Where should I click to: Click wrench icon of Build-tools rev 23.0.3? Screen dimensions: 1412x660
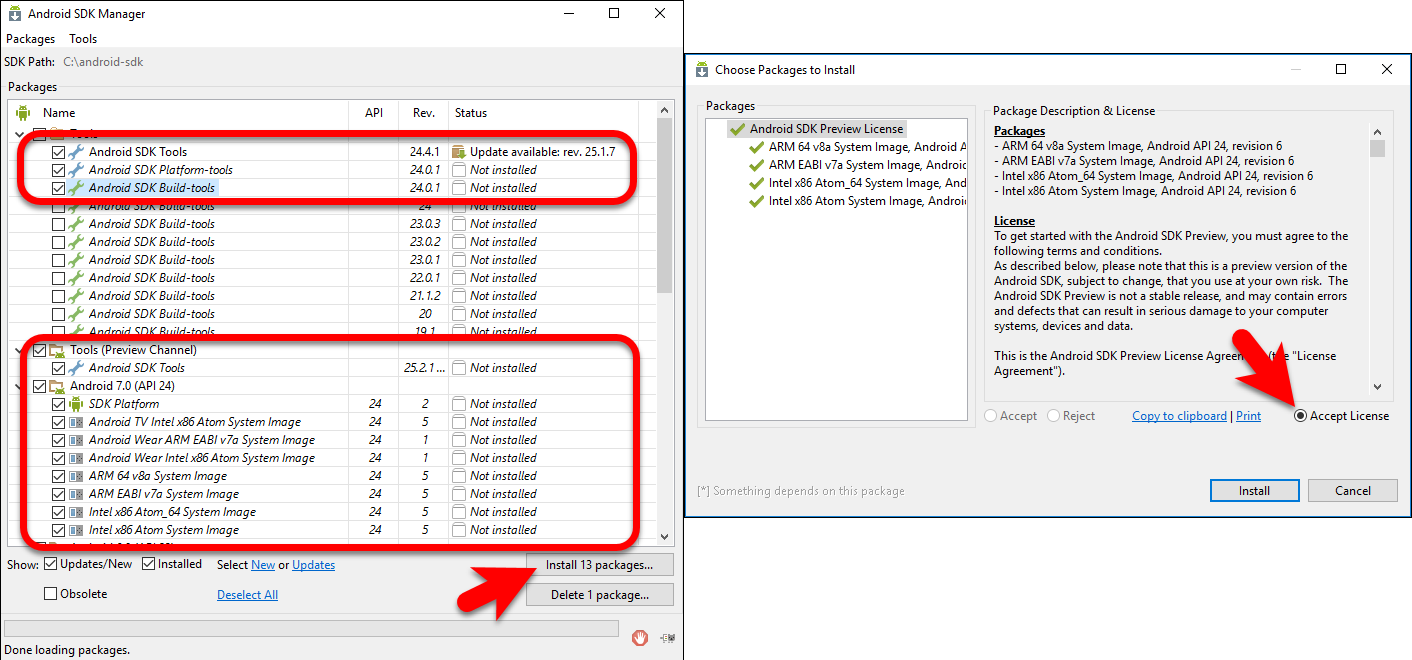tap(76, 224)
